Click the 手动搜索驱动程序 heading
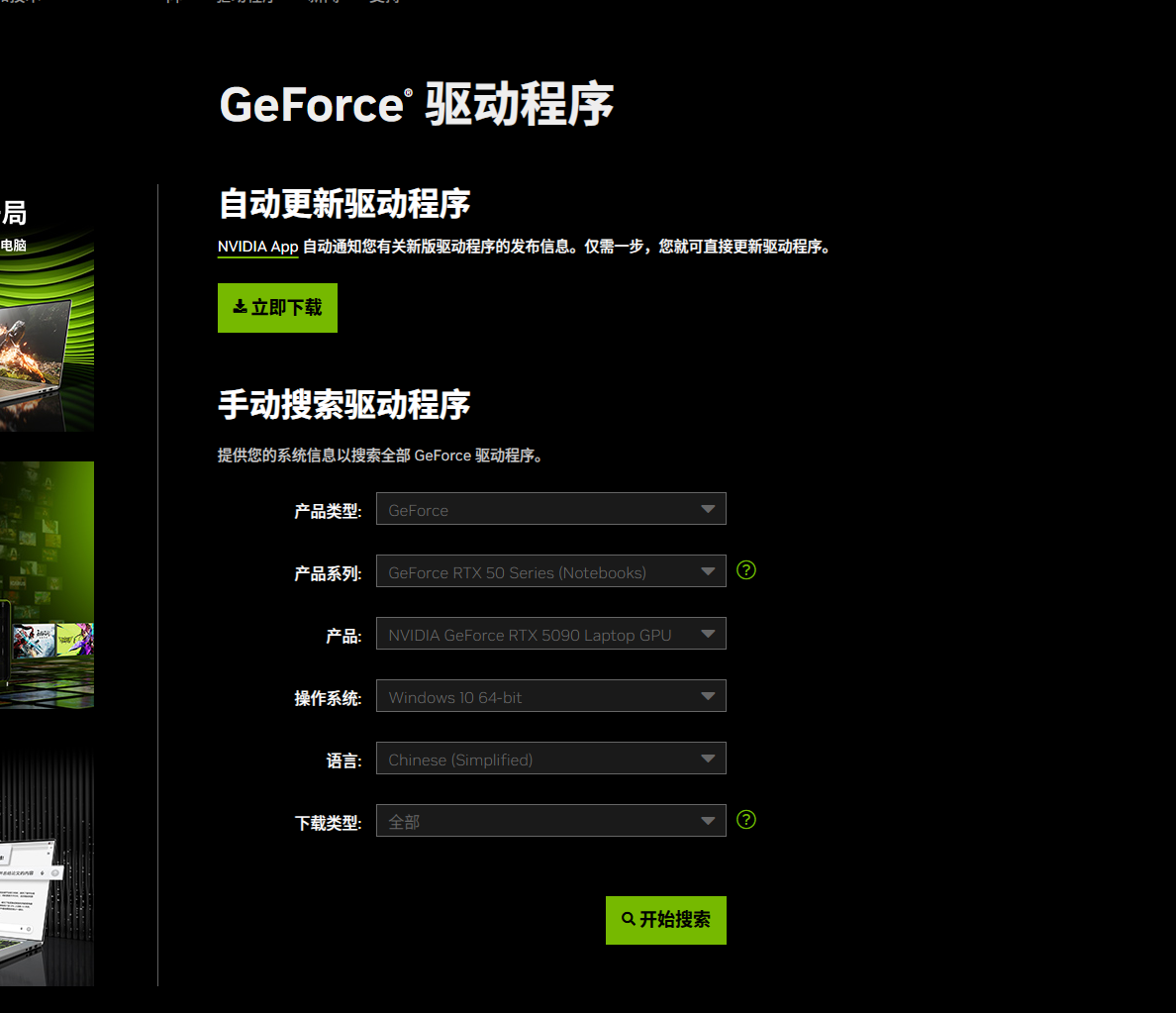 [344, 405]
